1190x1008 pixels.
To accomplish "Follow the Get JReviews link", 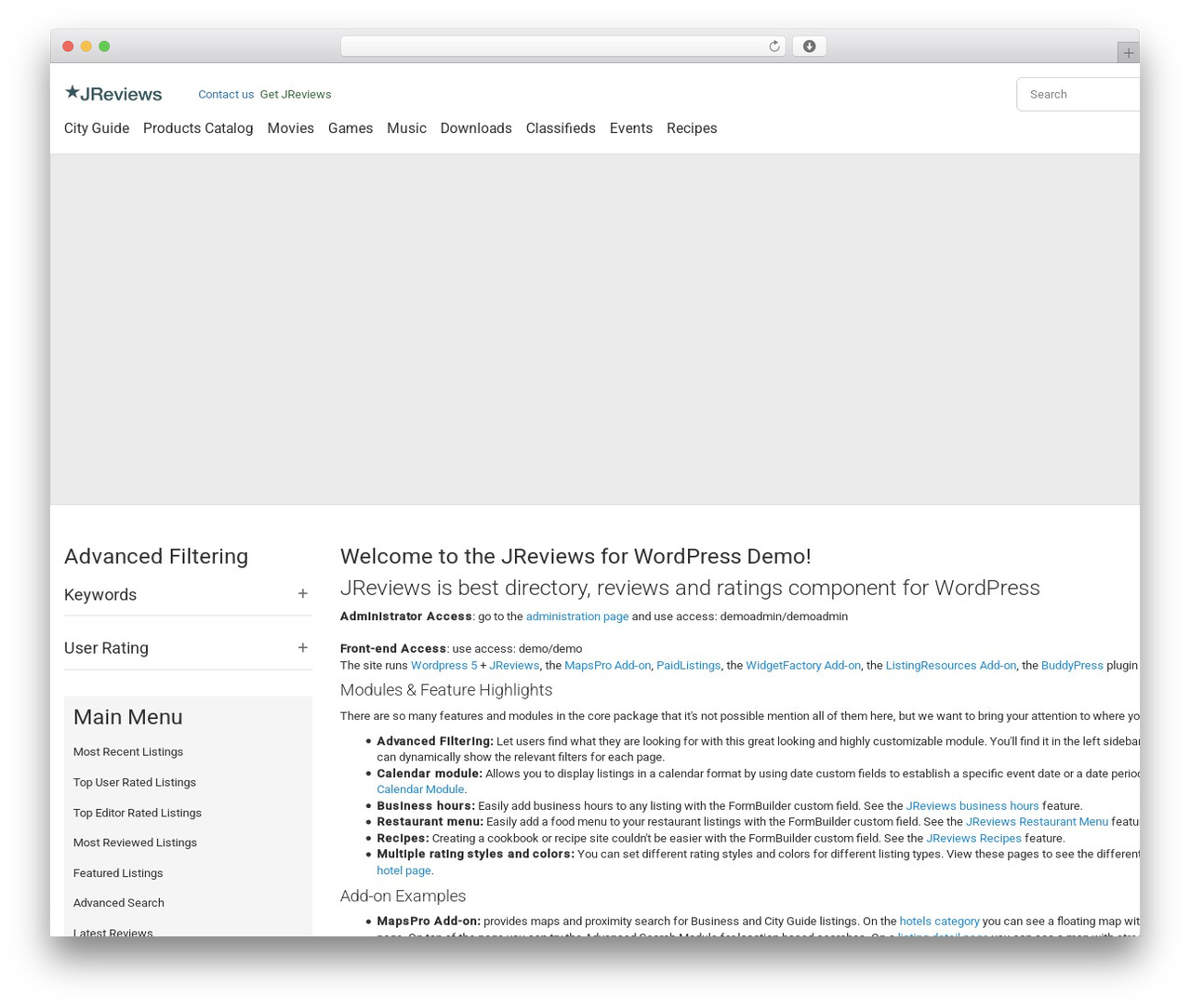I will 296,94.
